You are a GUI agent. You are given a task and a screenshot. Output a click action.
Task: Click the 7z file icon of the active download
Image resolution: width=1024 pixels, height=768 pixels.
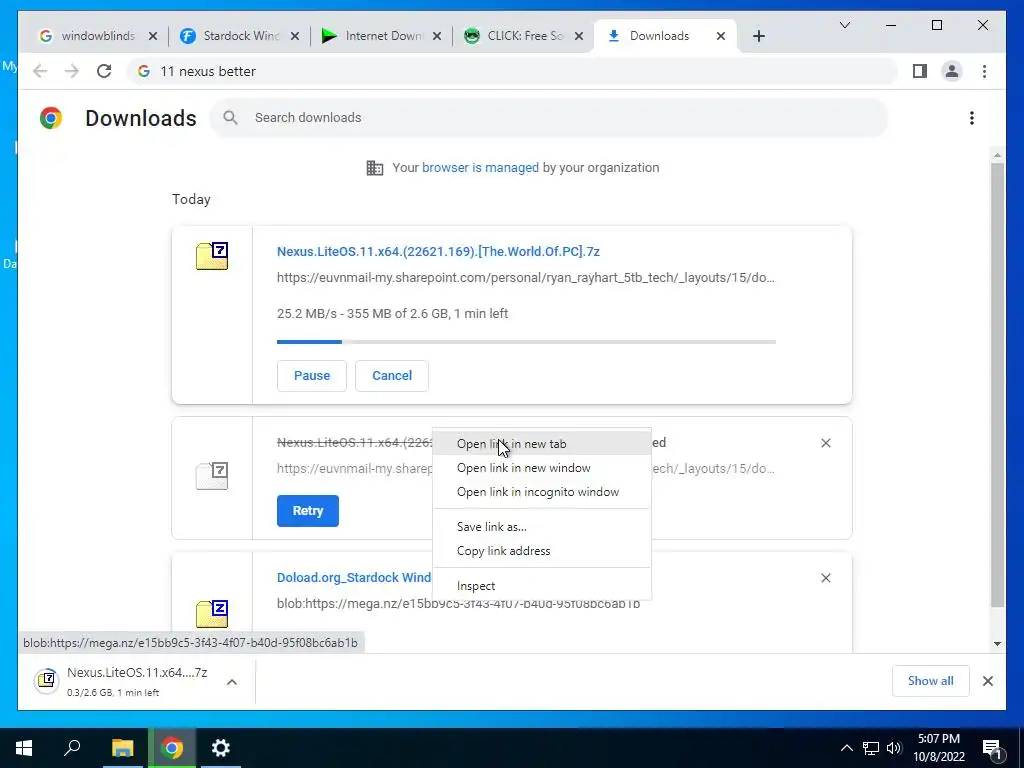[x=212, y=256]
